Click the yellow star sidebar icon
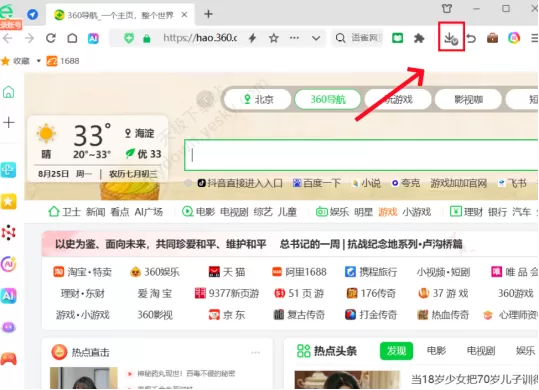The height and width of the screenshot is (390, 539). tap(9, 201)
